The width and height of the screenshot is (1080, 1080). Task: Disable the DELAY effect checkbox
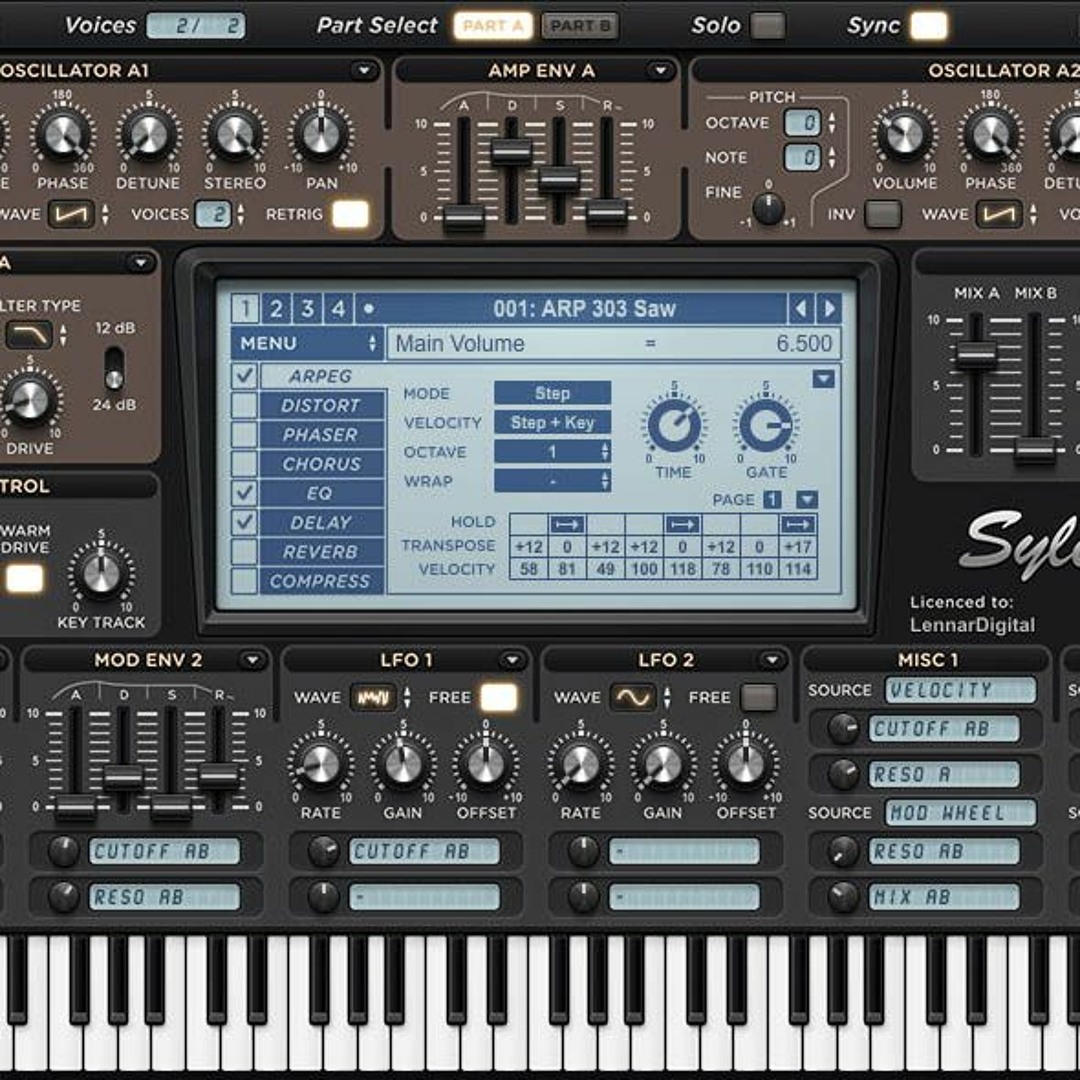click(244, 523)
